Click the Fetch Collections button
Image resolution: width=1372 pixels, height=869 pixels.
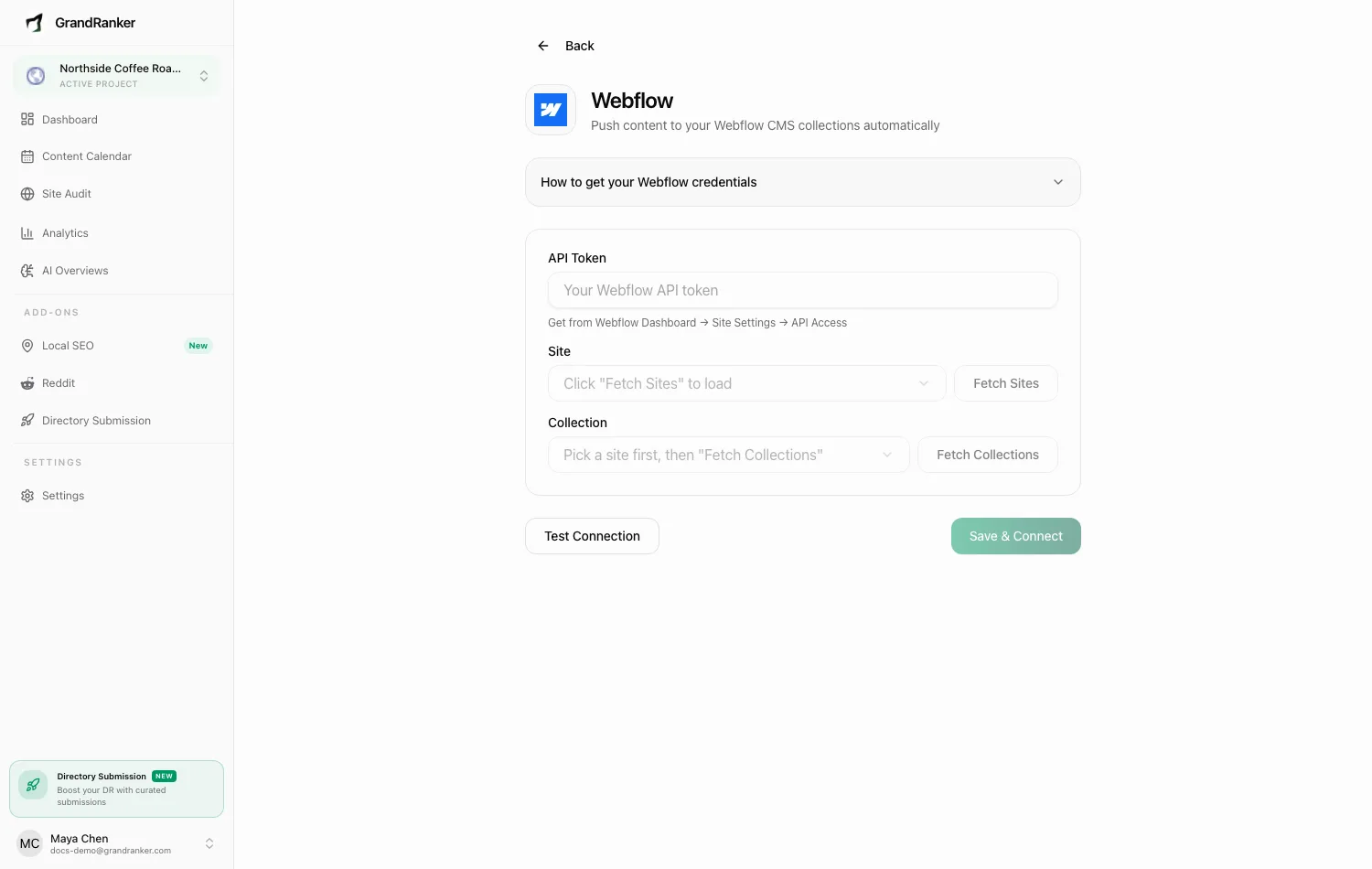(988, 455)
